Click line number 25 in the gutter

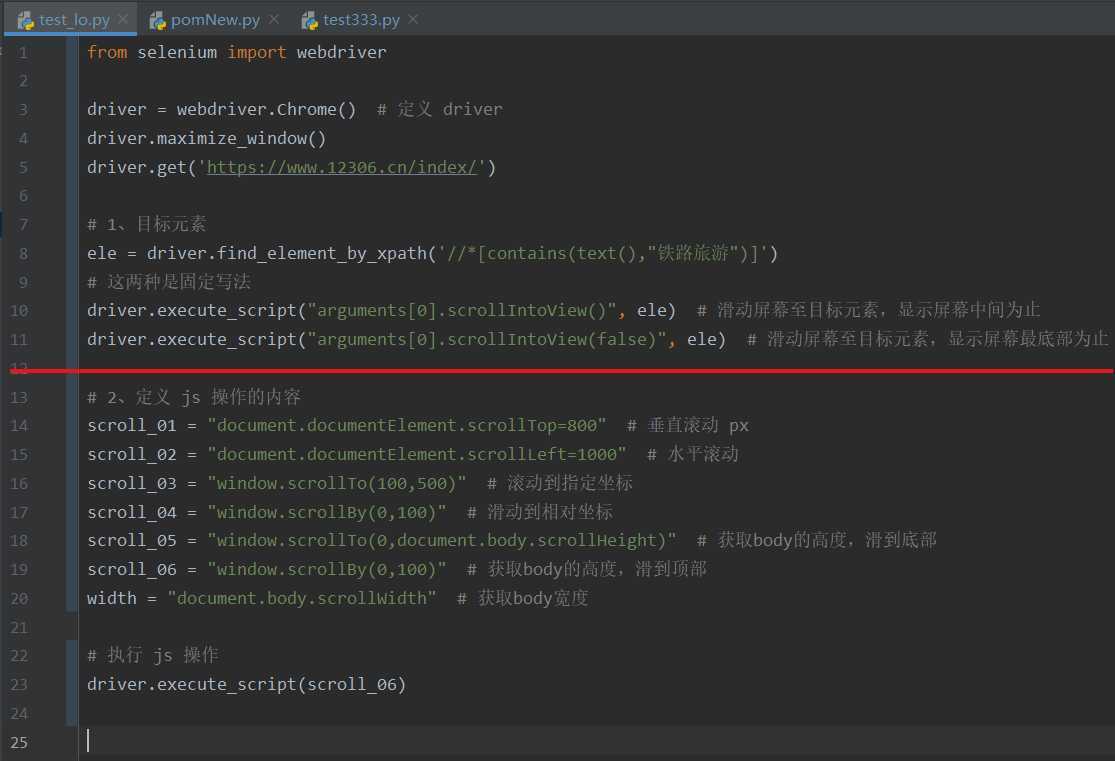click(x=19, y=743)
